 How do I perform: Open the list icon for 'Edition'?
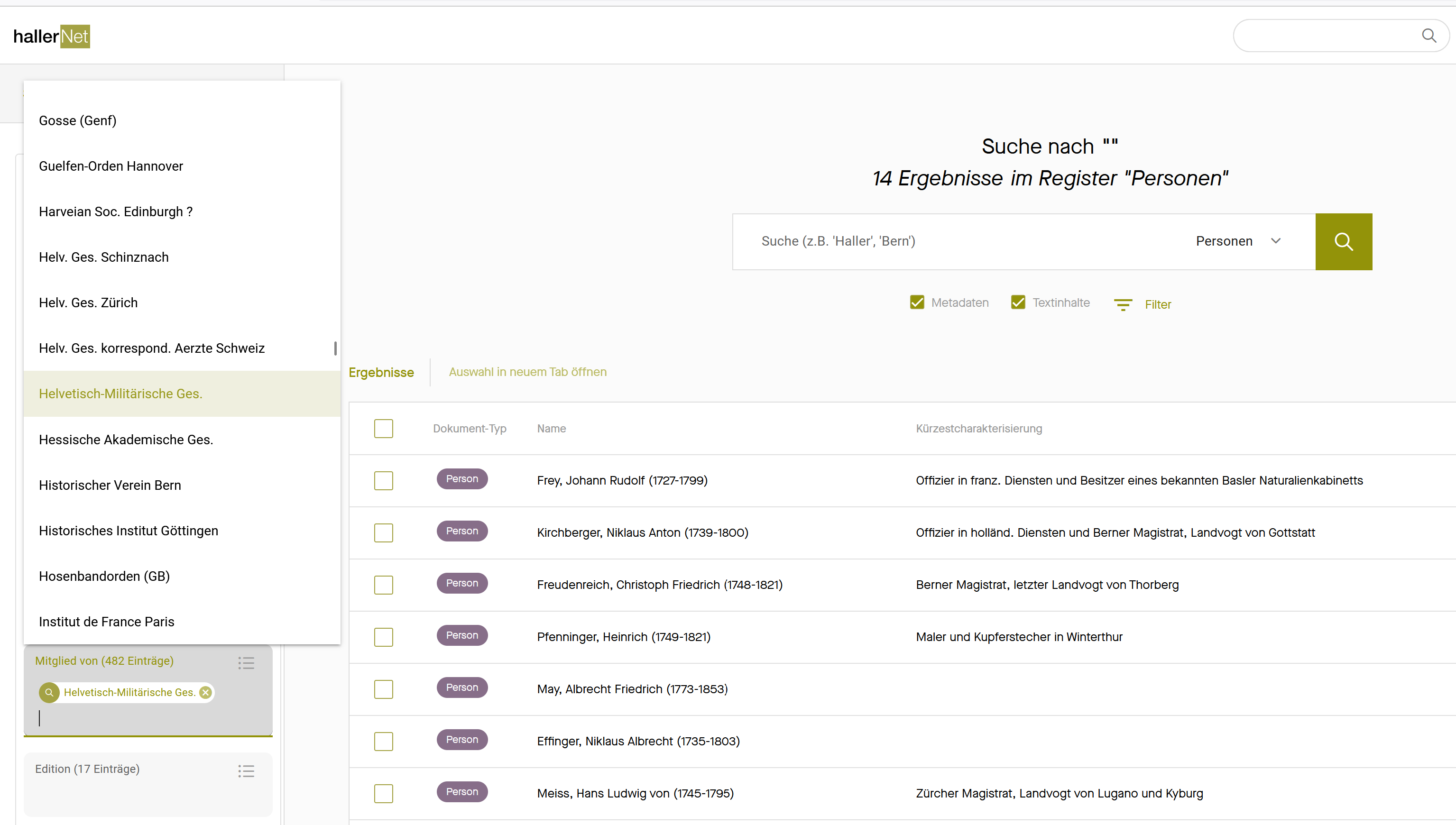(246, 770)
